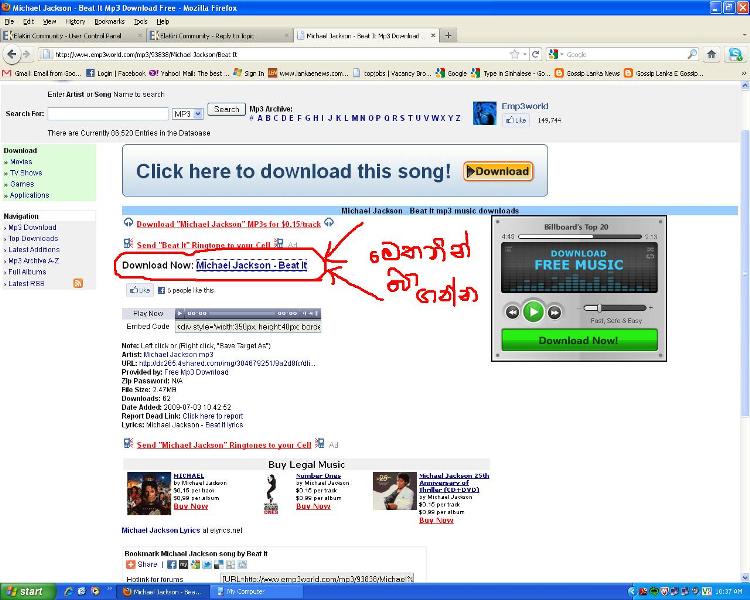Reload the page with the refresh icon

coord(536,55)
